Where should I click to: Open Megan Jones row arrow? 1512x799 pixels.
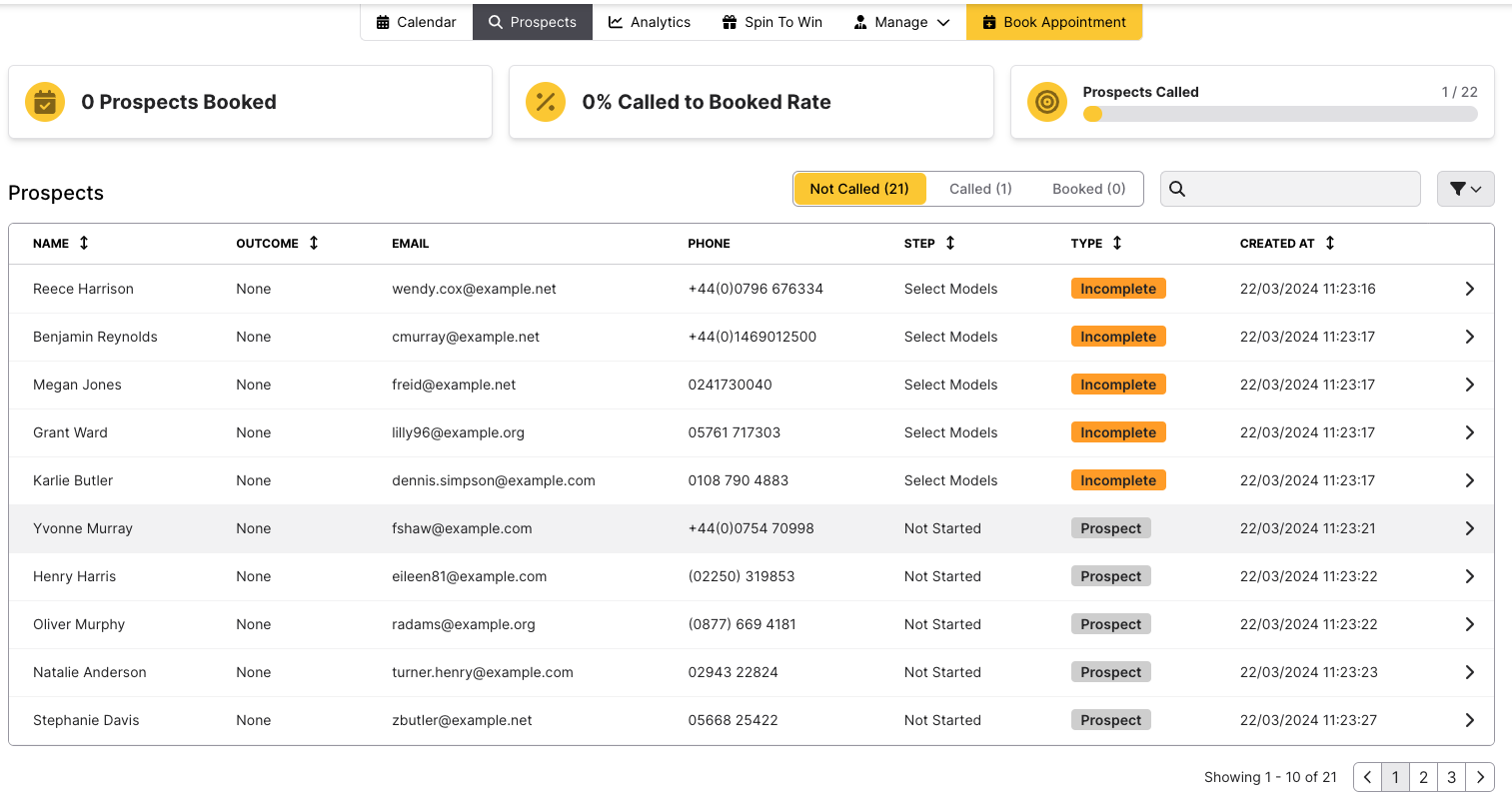(x=1469, y=385)
